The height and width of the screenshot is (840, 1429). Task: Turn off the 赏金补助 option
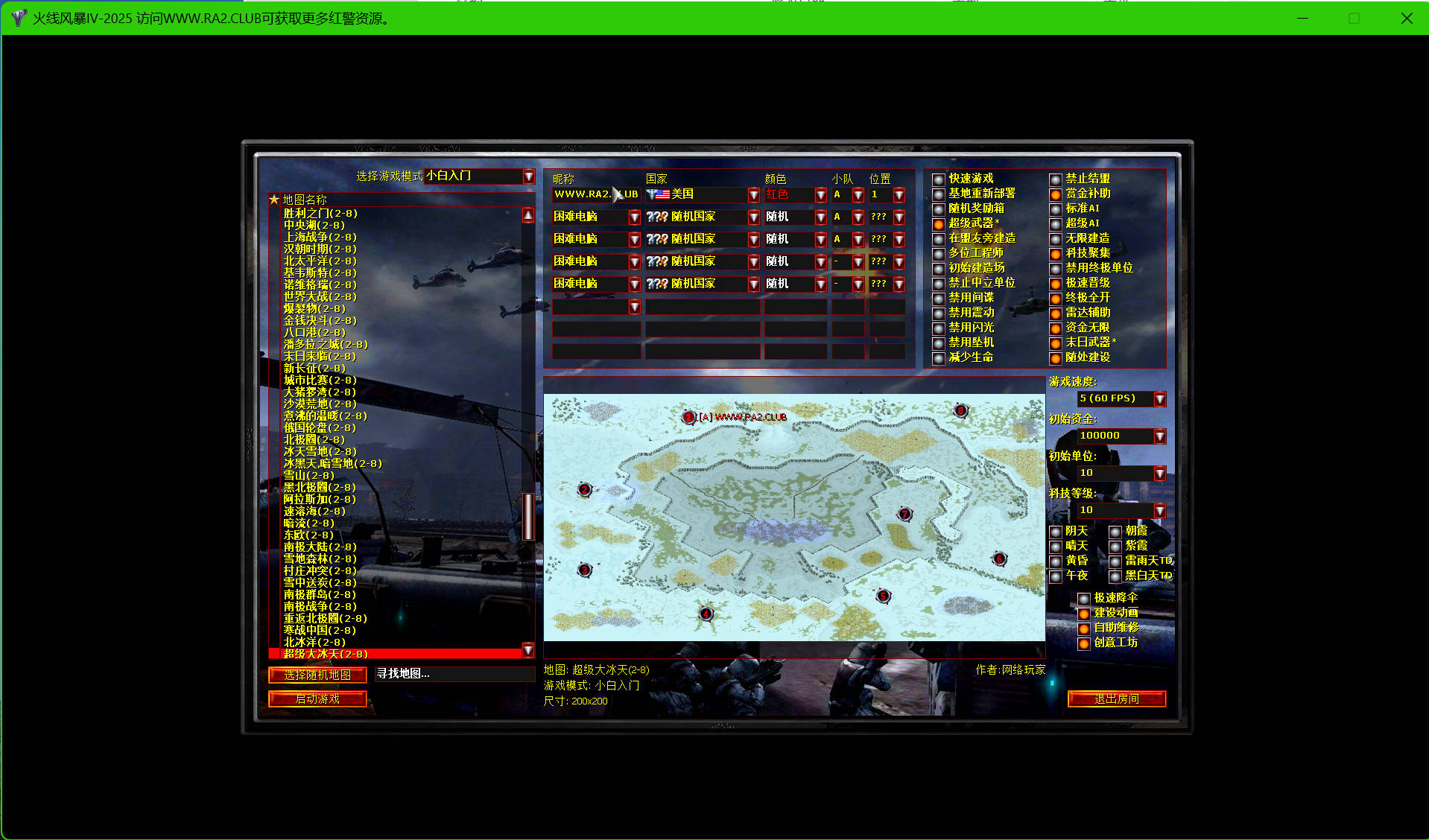(1056, 194)
